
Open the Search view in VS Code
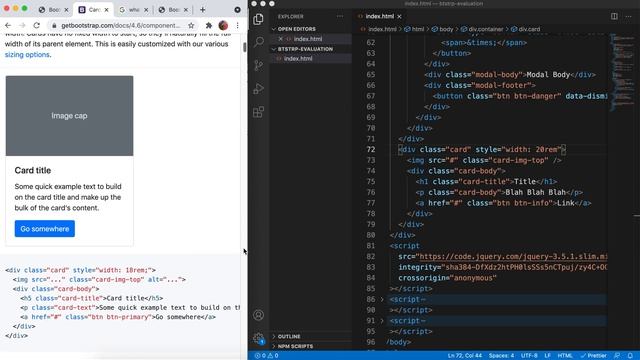[258, 42]
